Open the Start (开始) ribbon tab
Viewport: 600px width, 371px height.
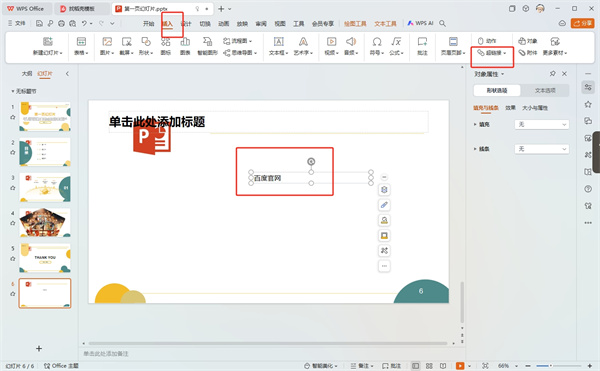click(x=148, y=24)
